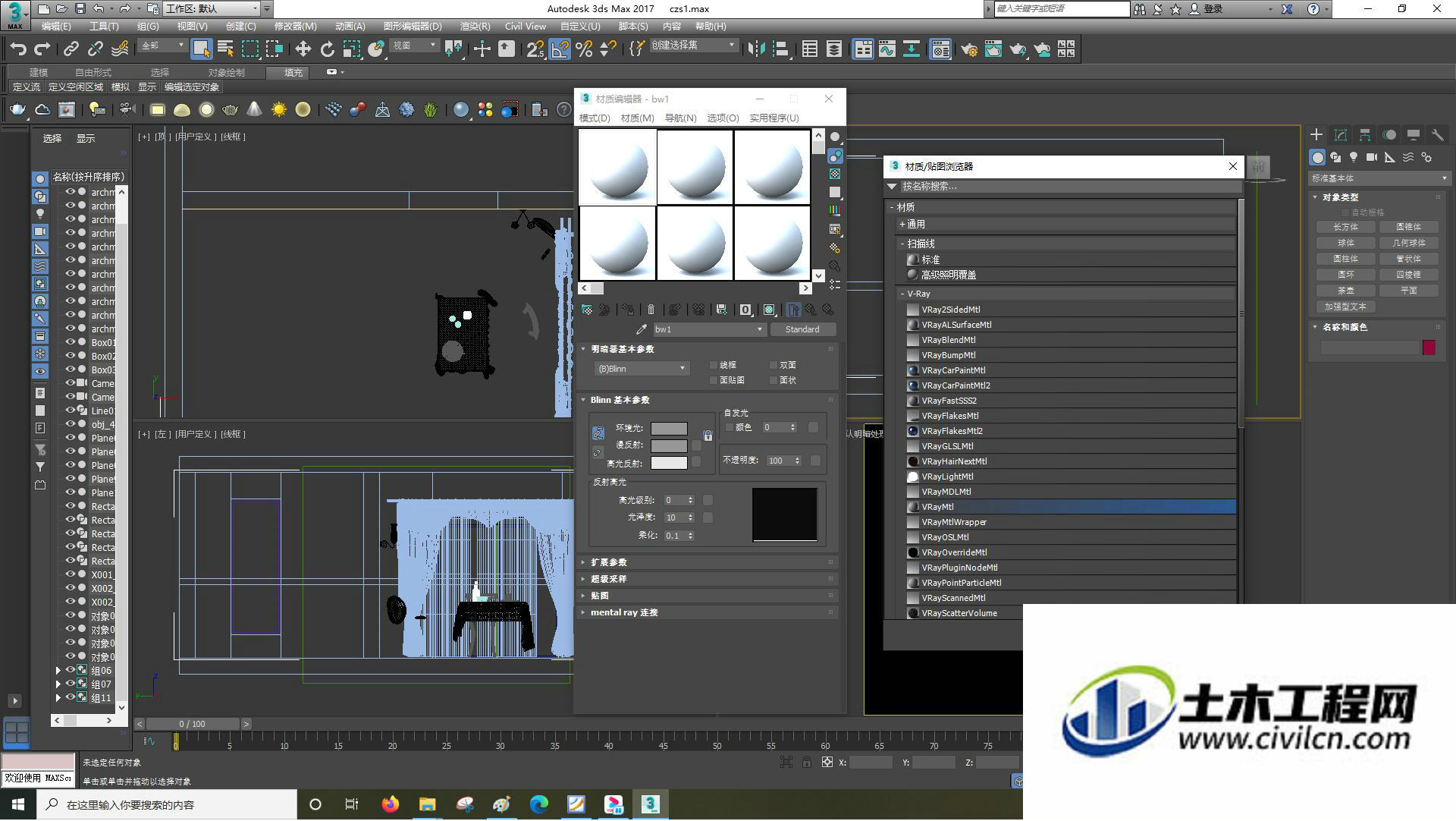Open File Explorer from the taskbar
The image size is (1456, 821).
click(x=427, y=804)
